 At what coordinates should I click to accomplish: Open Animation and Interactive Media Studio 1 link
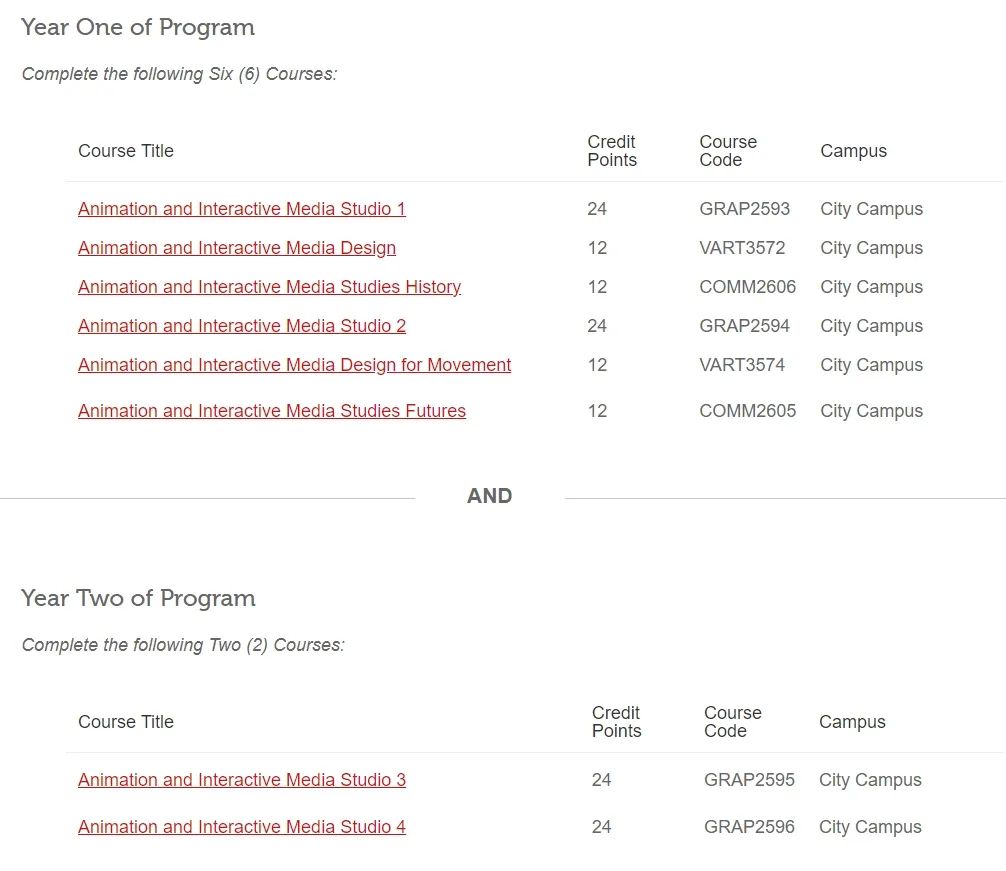242,209
